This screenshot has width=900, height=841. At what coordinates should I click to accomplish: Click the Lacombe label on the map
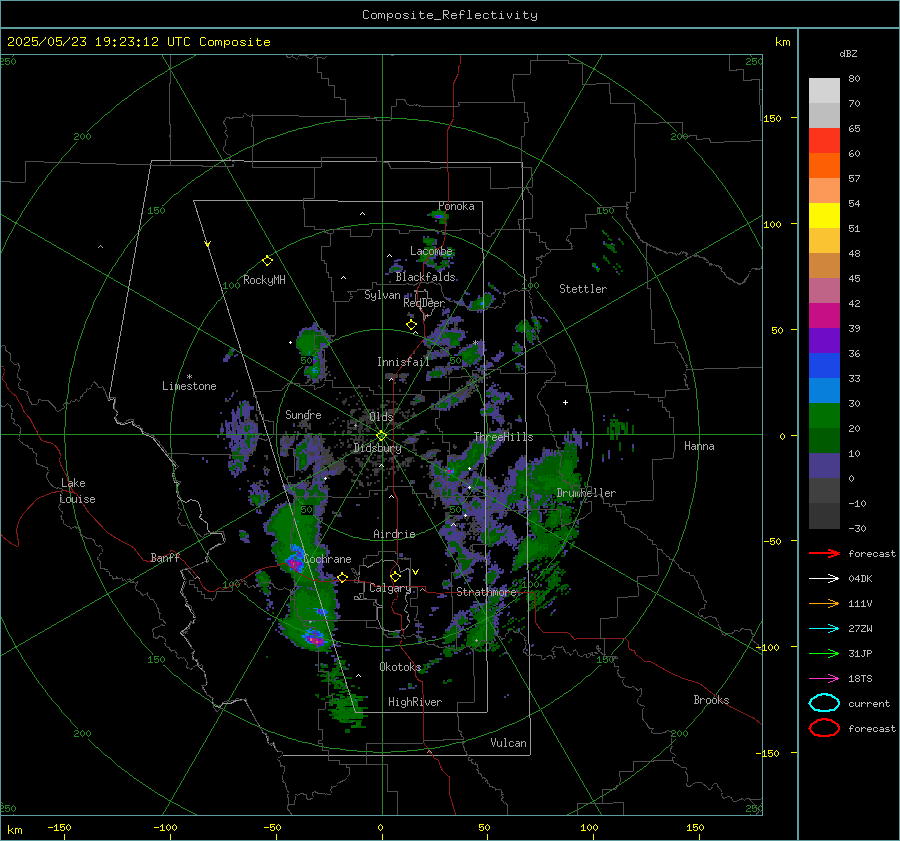coord(431,251)
